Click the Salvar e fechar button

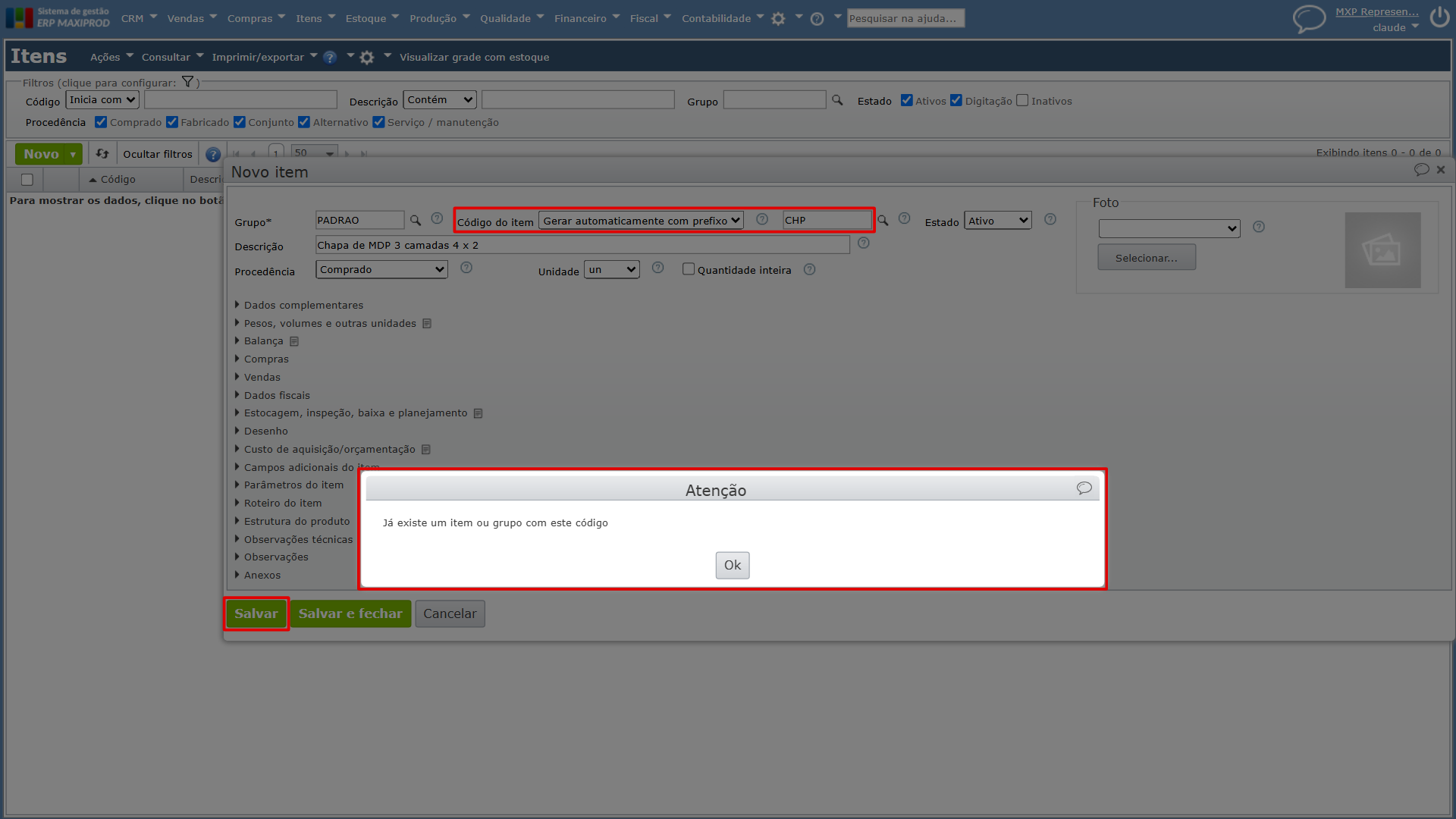click(350, 613)
